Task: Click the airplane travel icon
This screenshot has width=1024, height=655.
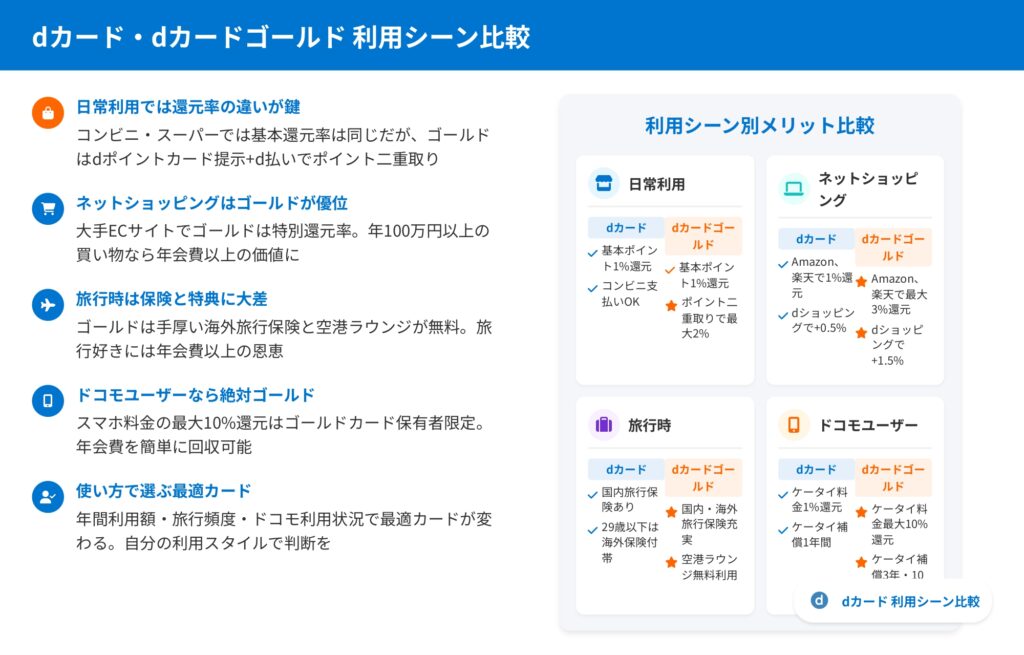Action: pyautogui.click(x=47, y=304)
